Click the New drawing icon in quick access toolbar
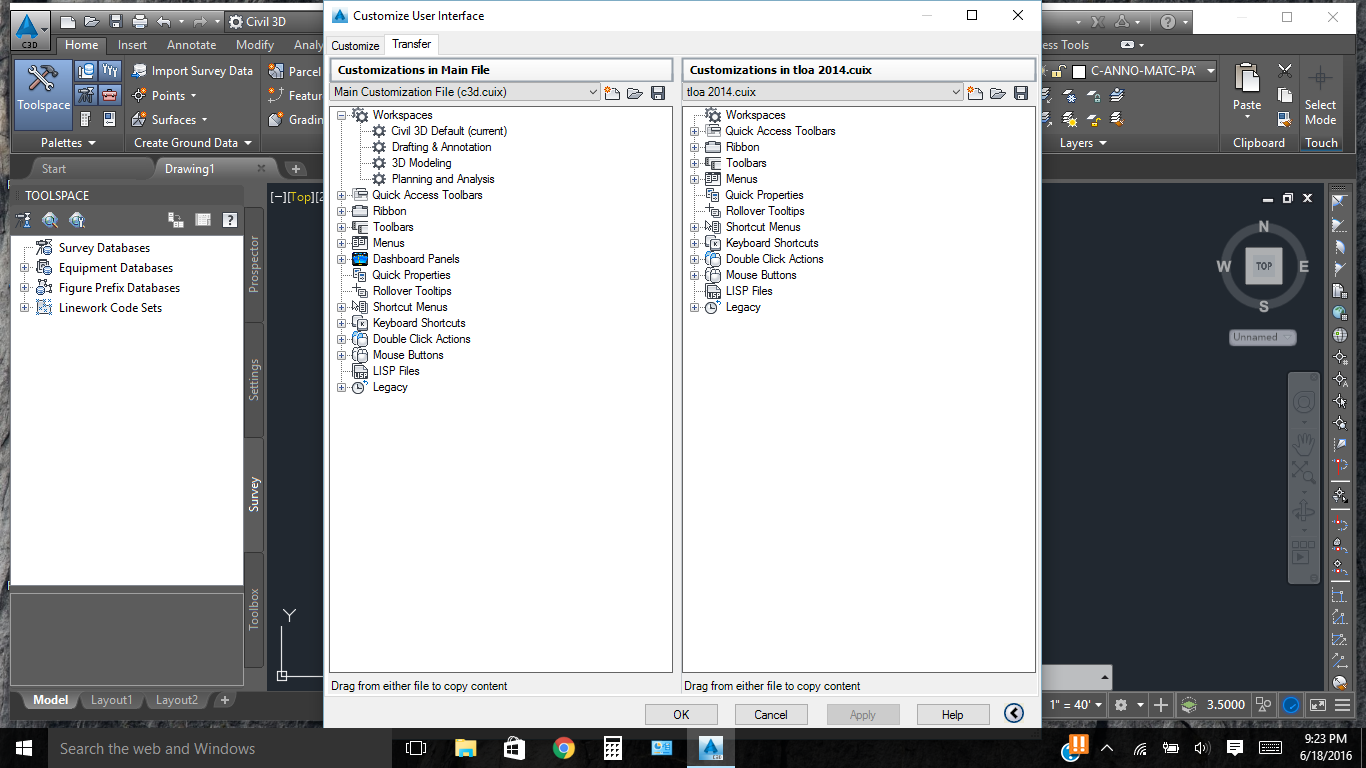1366x768 pixels. (67, 21)
